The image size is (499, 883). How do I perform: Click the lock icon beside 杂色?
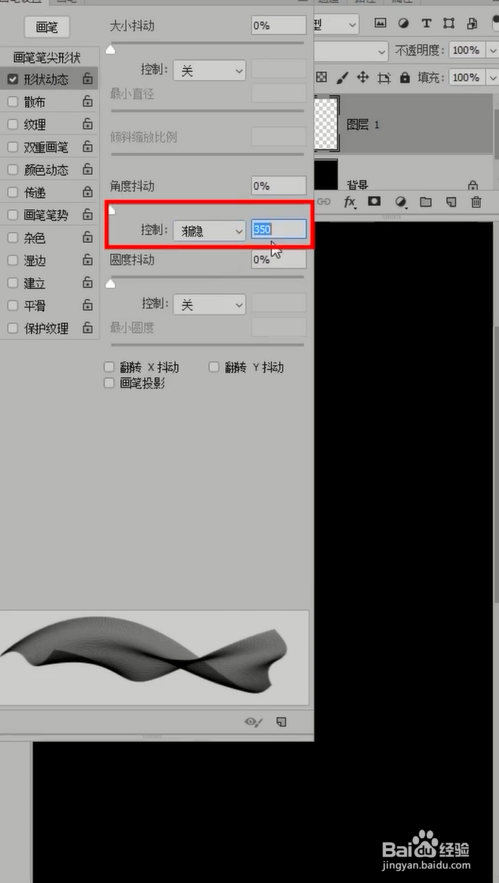[x=87, y=237]
